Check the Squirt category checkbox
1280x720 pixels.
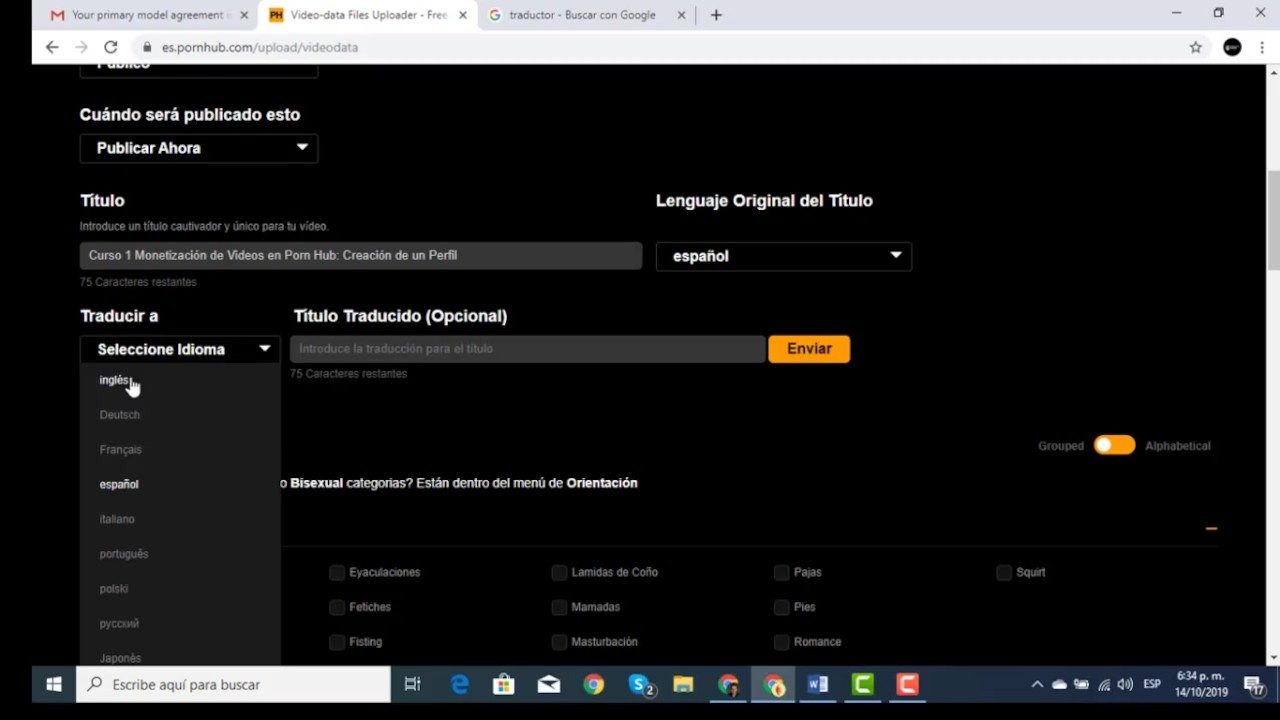tap(1003, 572)
